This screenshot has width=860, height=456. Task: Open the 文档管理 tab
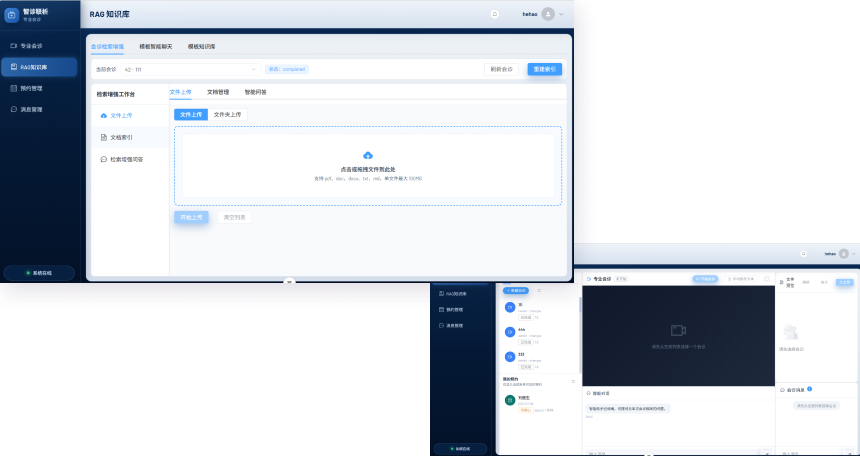click(x=218, y=92)
